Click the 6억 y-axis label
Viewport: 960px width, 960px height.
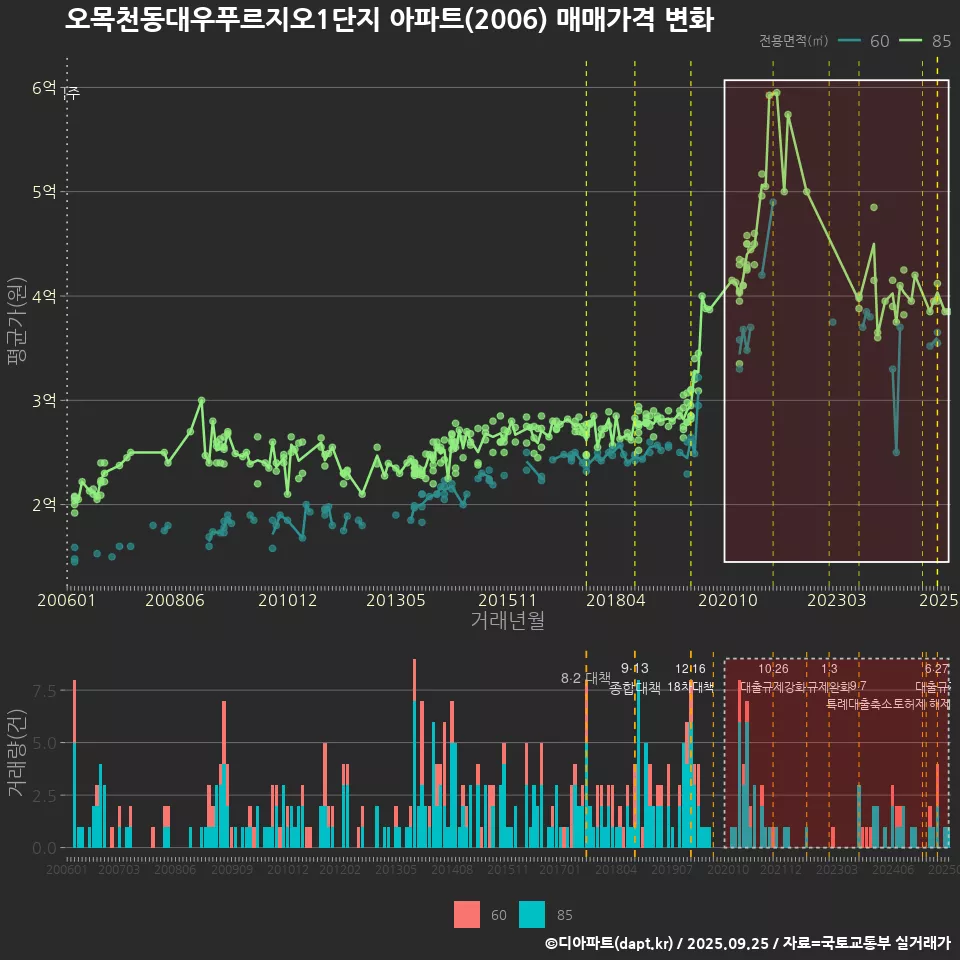tap(44, 88)
